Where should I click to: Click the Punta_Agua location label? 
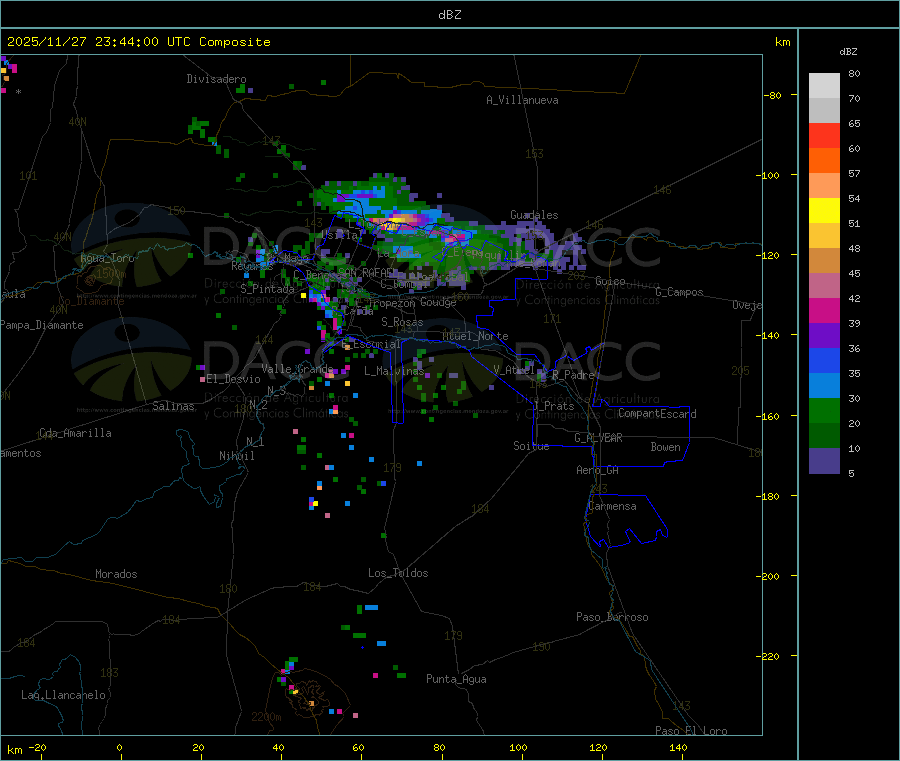tap(456, 679)
